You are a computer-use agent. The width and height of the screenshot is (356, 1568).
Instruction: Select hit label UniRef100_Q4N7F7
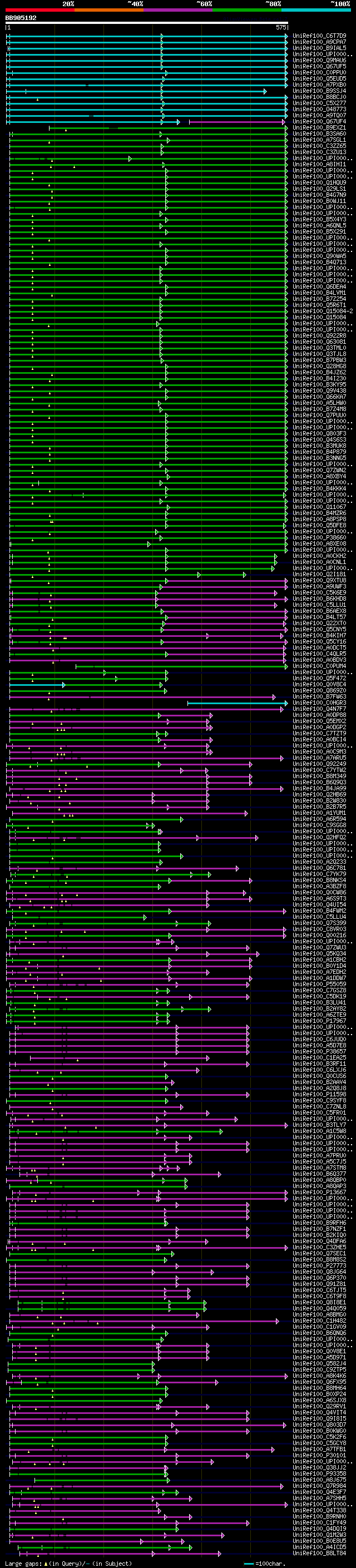point(319,709)
